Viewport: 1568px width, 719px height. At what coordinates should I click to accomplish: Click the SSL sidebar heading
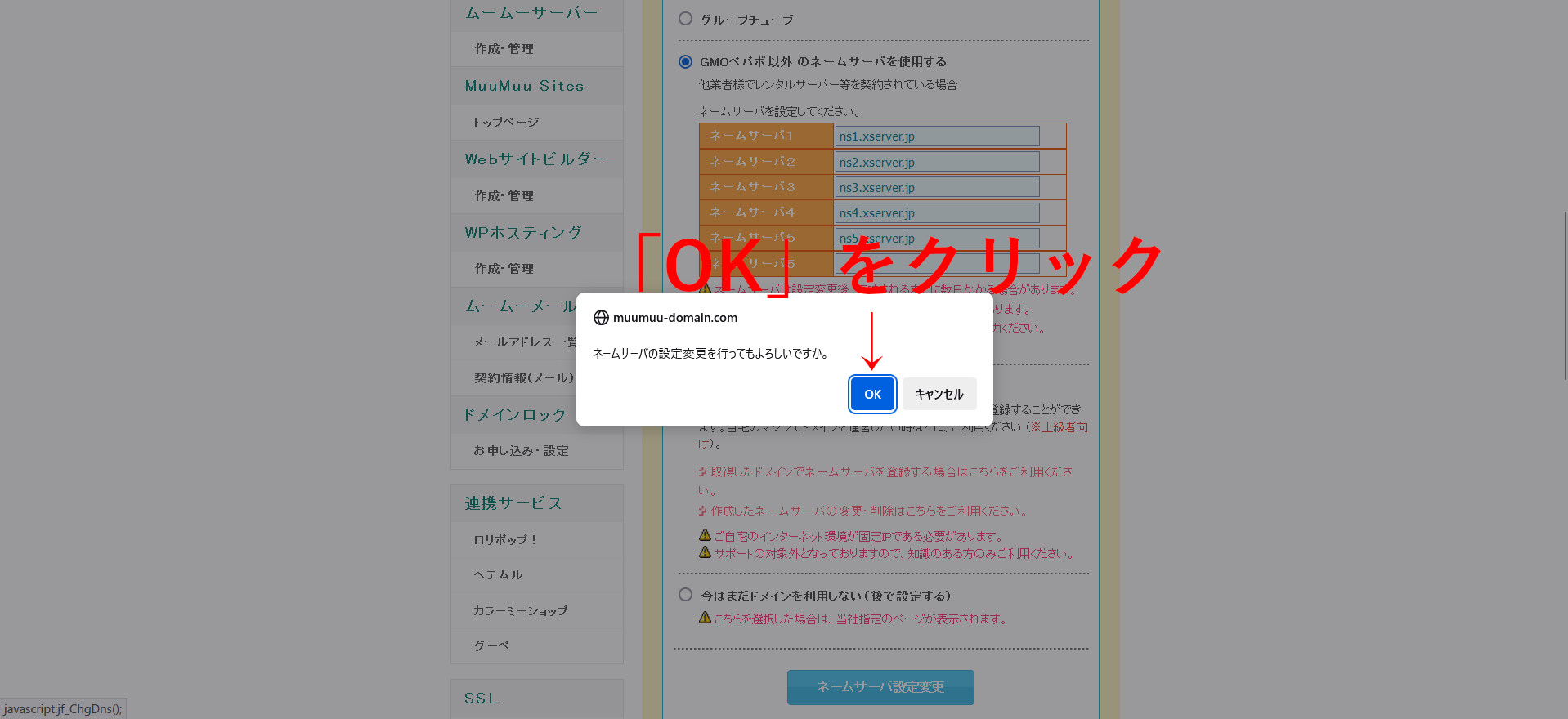coord(482,699)
